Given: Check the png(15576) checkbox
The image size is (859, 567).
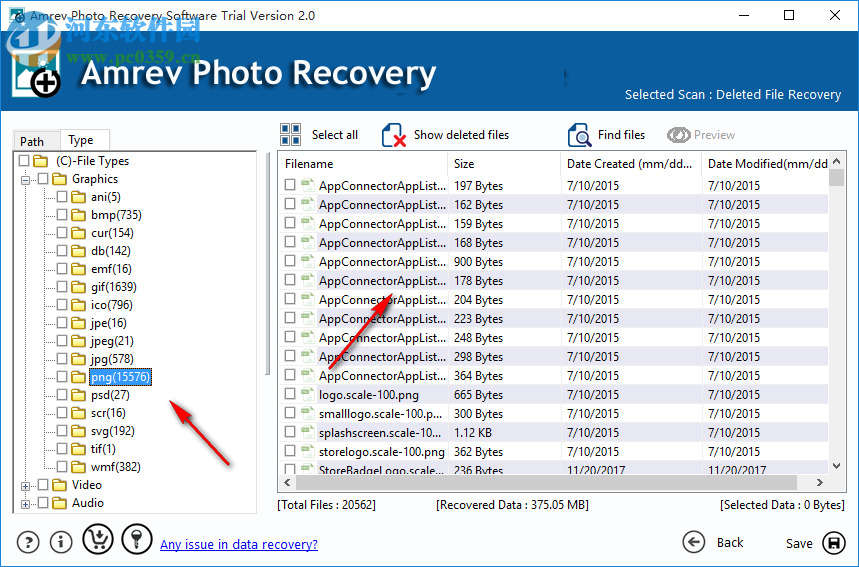Looking at the screenshot, I should tap(62, 376).
